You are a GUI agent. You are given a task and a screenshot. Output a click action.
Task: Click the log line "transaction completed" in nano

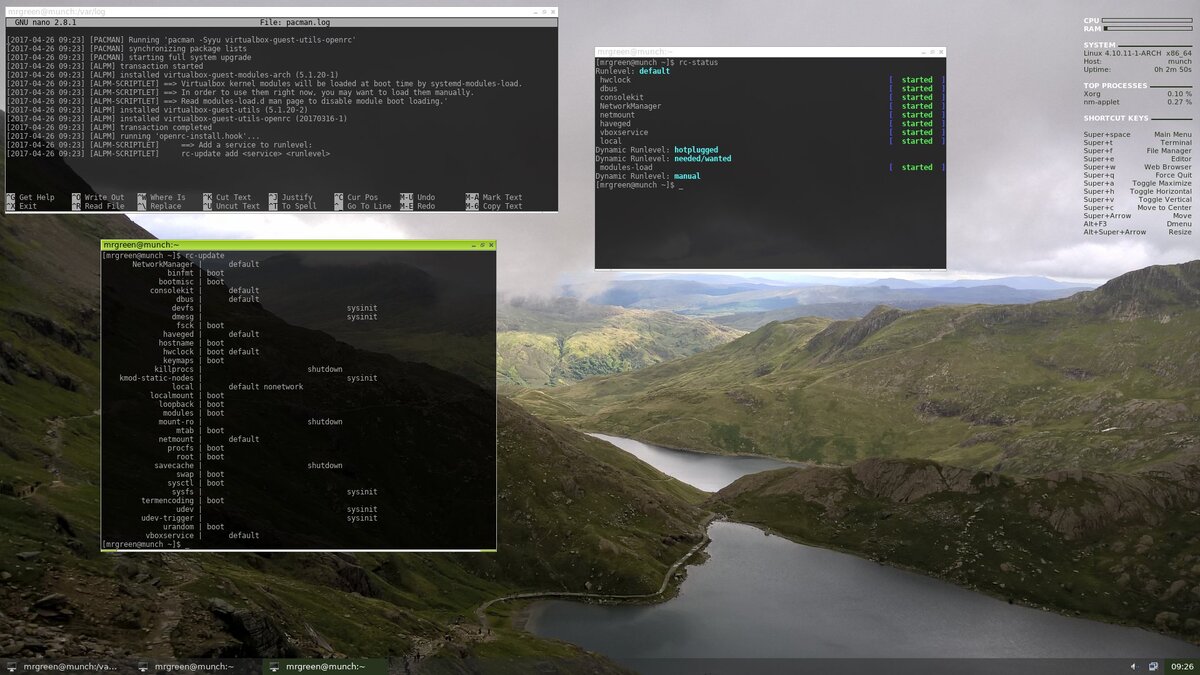(x=109, y=127)
